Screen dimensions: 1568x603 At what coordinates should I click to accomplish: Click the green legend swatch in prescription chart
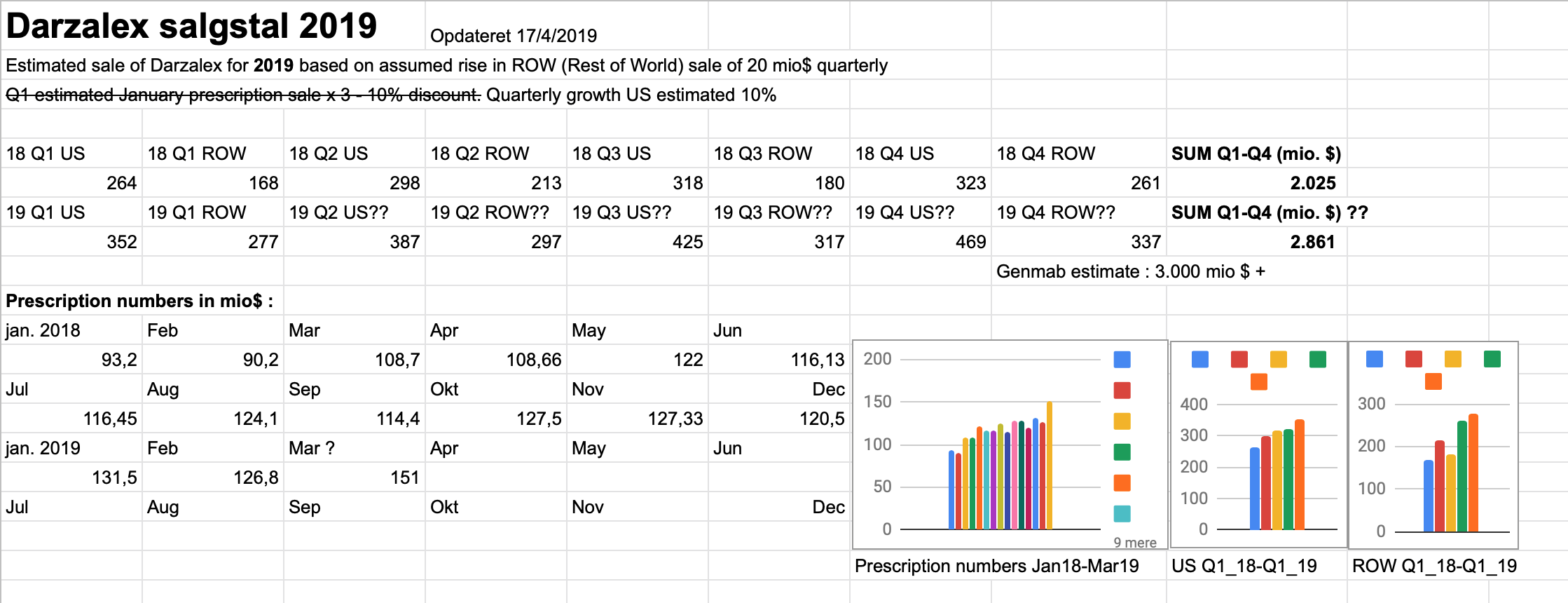tap(1122, 452)
